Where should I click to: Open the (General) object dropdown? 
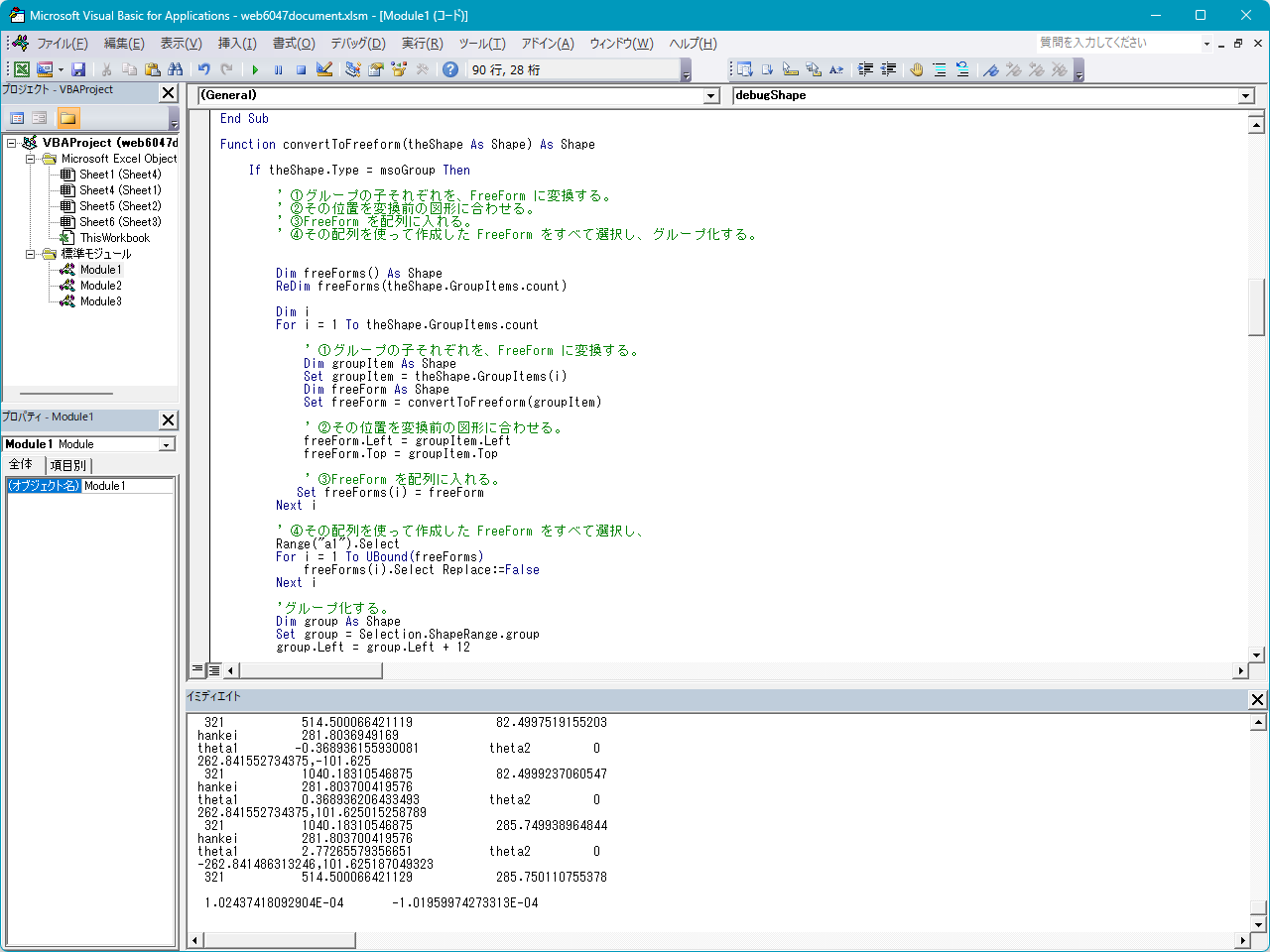[710, 96]
